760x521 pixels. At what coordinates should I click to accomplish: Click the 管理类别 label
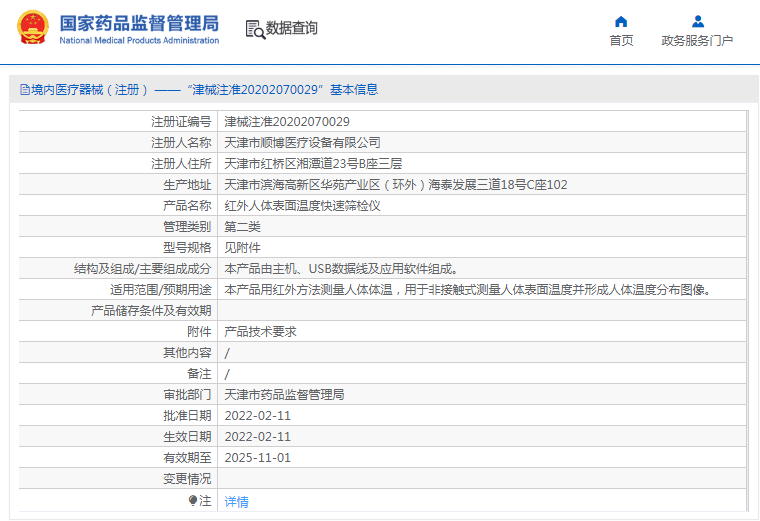pyautogui.click(x=187, y=227)
